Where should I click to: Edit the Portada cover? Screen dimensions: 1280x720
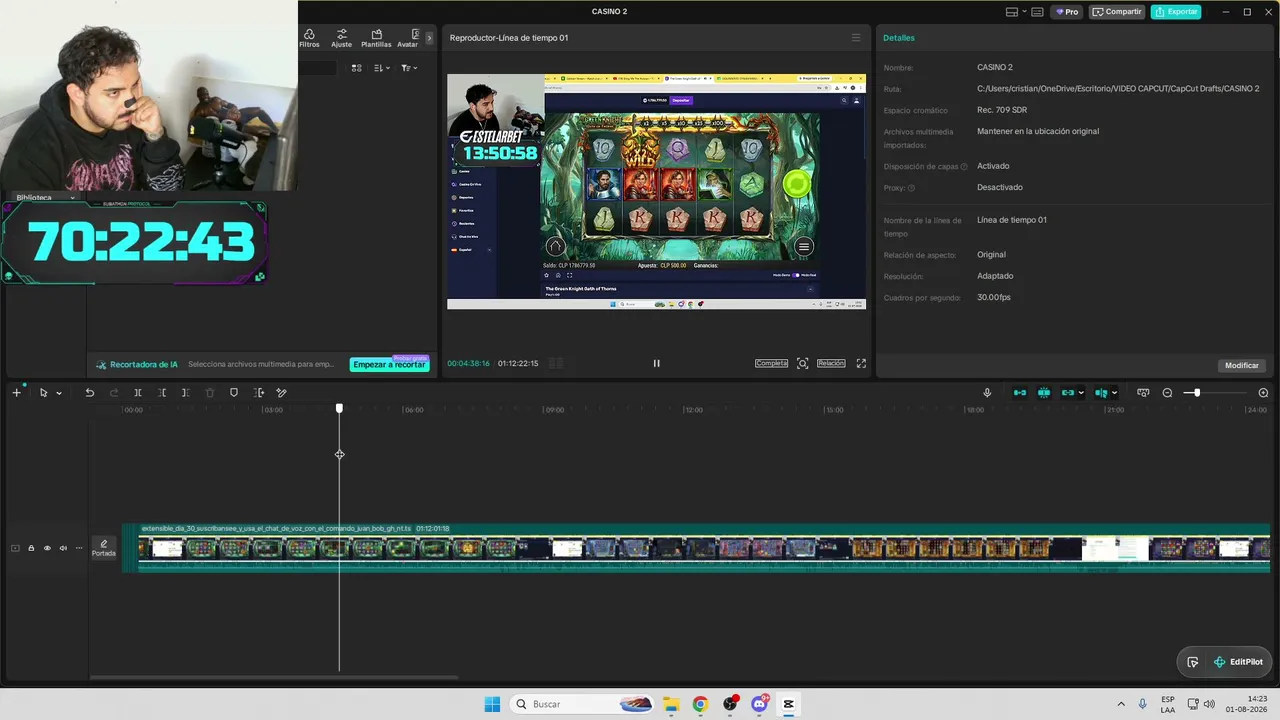pos(104,548)
